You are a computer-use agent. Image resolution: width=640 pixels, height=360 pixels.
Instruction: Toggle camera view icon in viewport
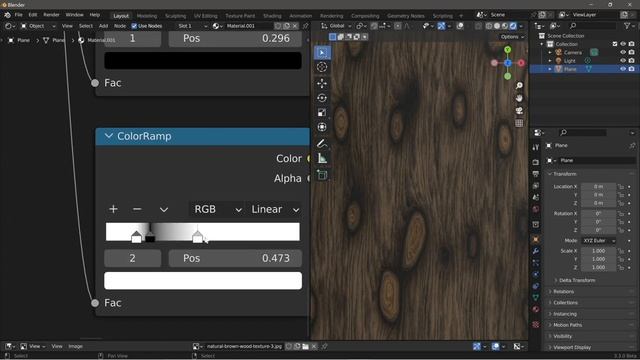(519, 111)
